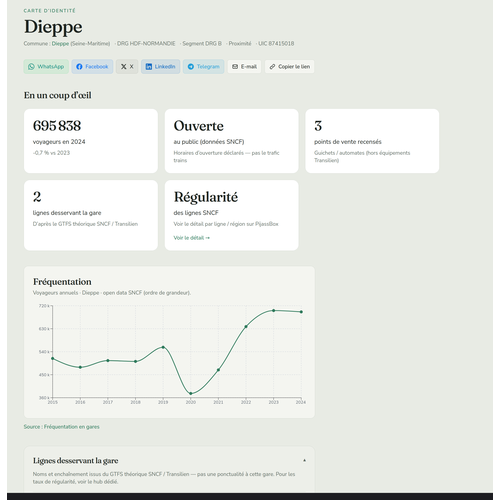The width and height of the screenshot is (500, 500).
Task: Click 'DRG HDF-NORMANDIE' text
Action: [x=146, y=44]
